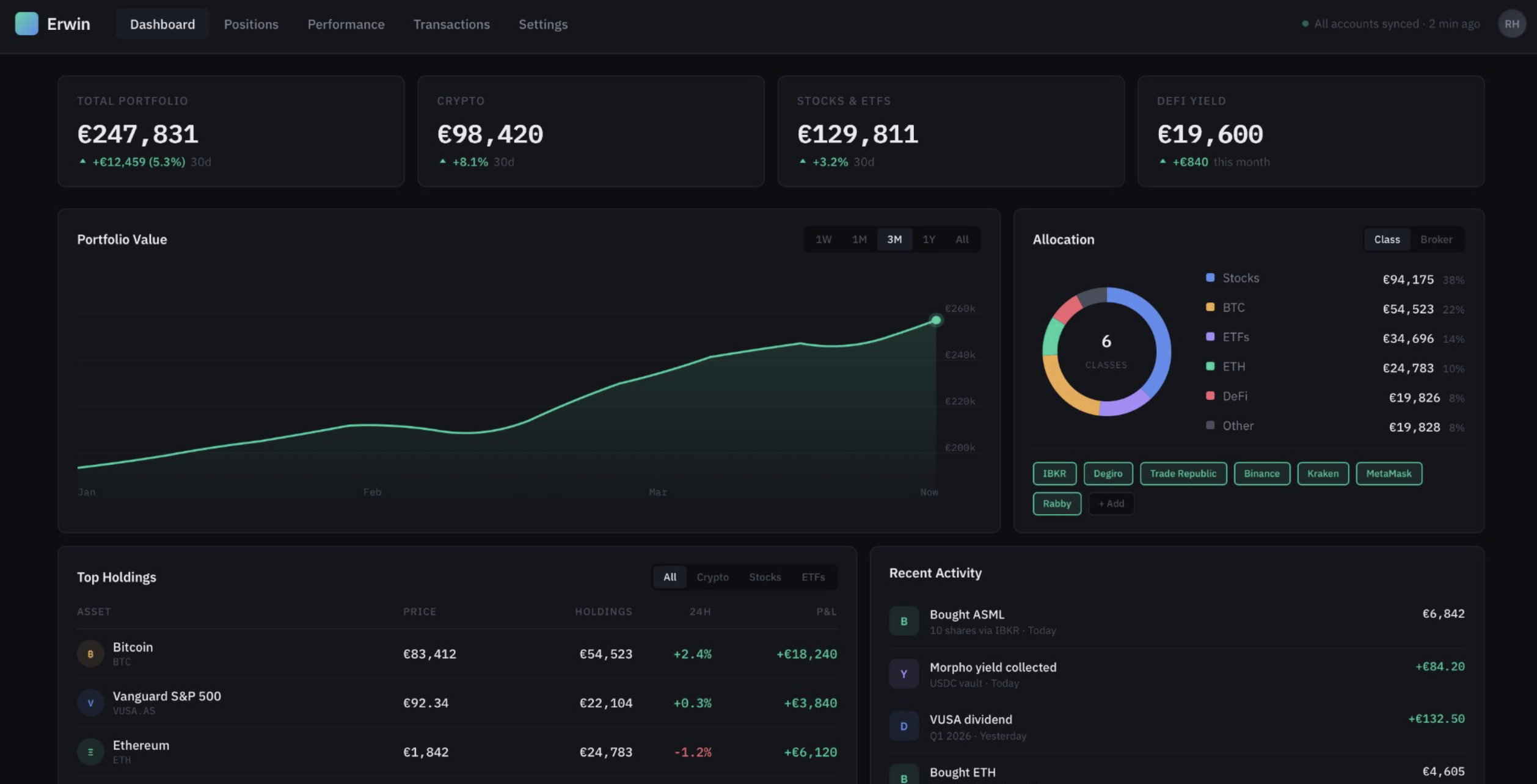Filter Top Holdings to Crypto
The height and width of the screenshot is (784, 1537).
[x=712, y=577]
